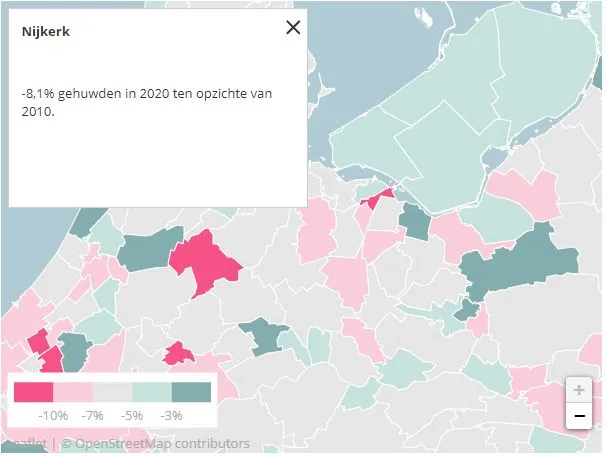606x456 pixels.
Task: Click the dark teal legend swatch
Action: pyautogui.click(x=192, y=391)
